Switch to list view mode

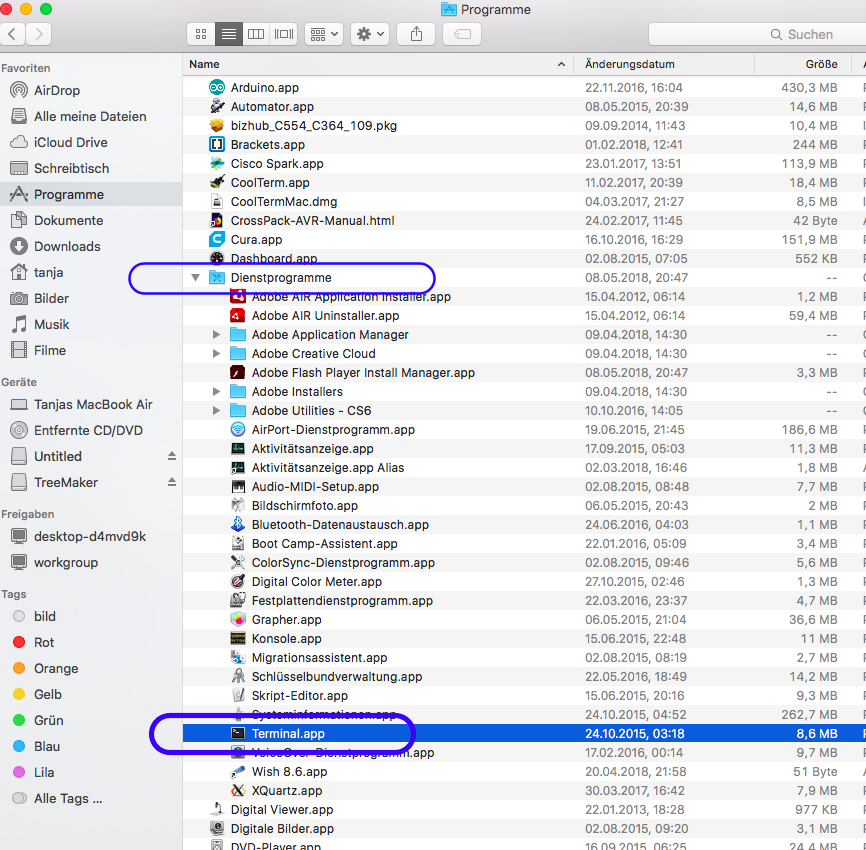pos(229,34)
